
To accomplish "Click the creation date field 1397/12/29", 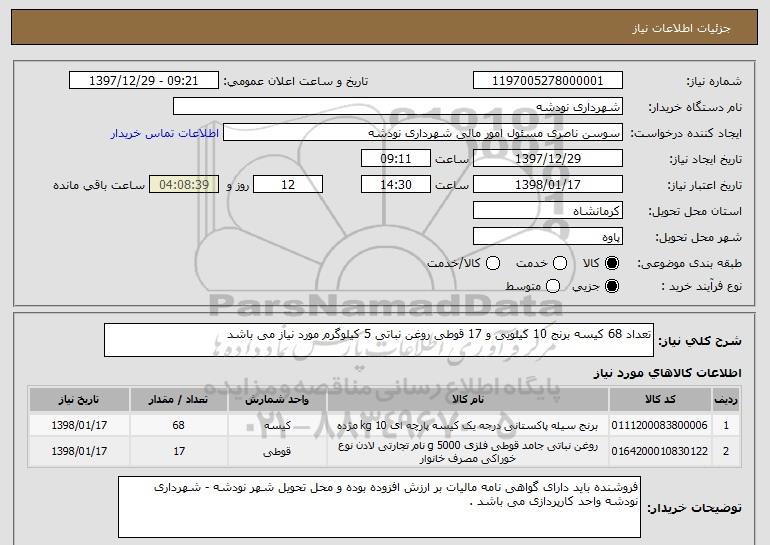I will coord(548,159).
